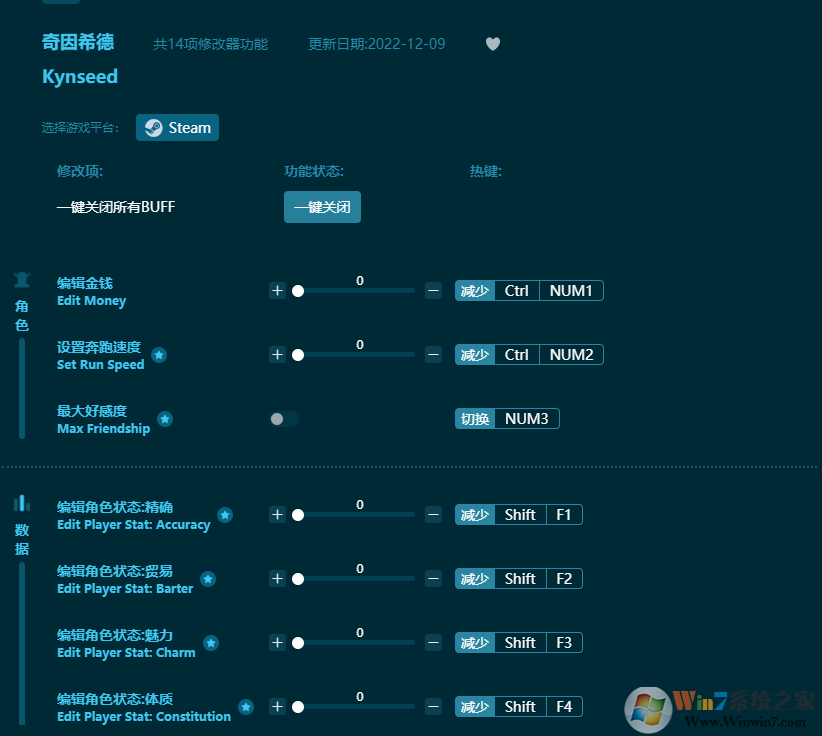Click 减少 label for Barter hotkey

pos(475,578)
